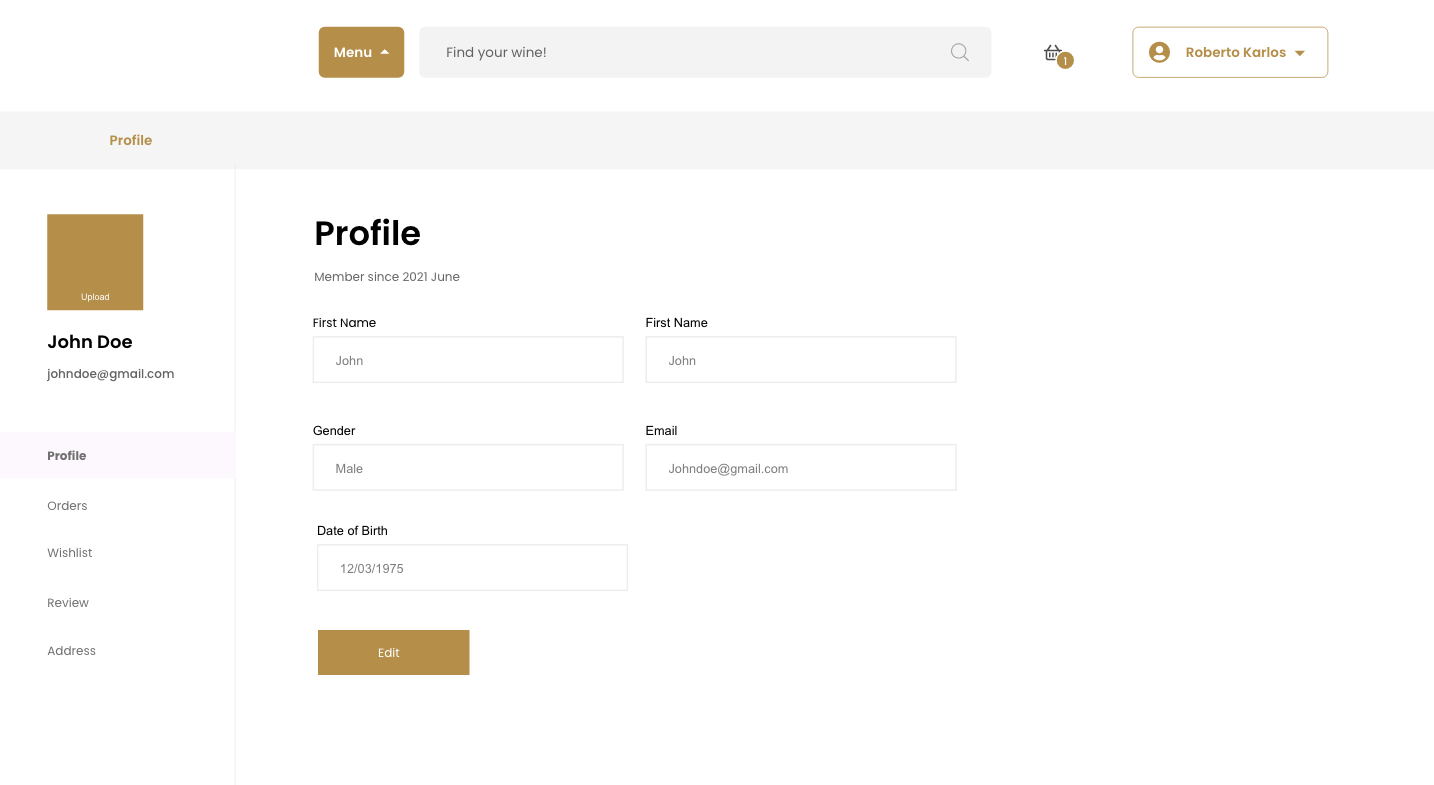Open Review in the sidebar
1434x785 pixels.
pyautogui.click(x=68, y=602)
